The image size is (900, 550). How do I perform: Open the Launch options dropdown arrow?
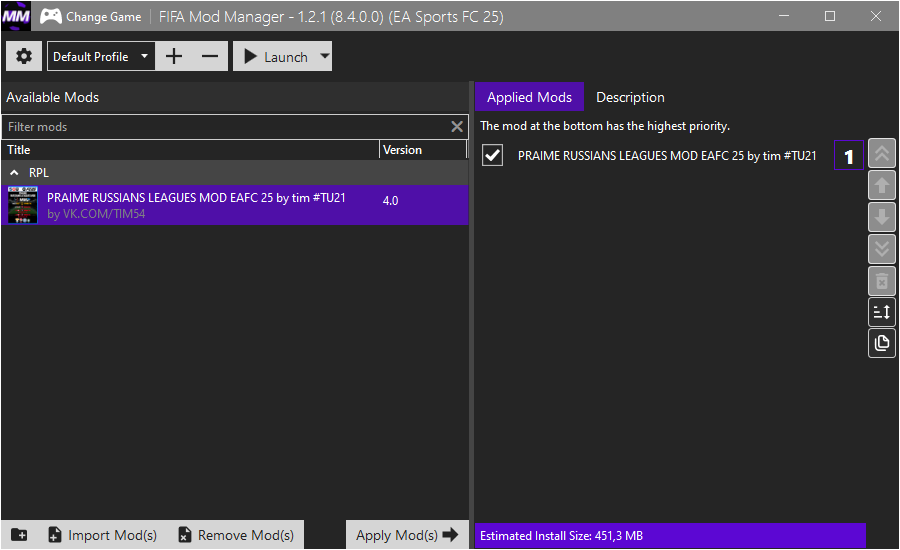325,56
